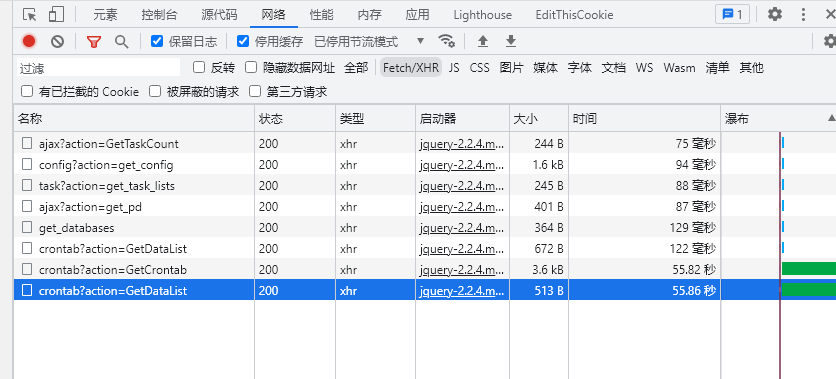The height and width of the screenshot is (379, 836).
Task: Open network search with magnifier icon
Action: [122, 41]
